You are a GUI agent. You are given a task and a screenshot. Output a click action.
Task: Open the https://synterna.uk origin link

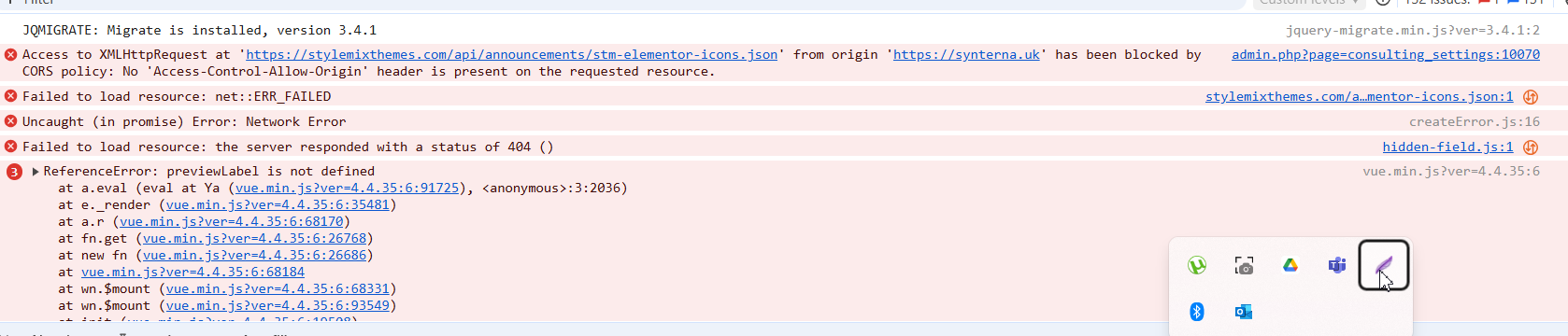966,55
